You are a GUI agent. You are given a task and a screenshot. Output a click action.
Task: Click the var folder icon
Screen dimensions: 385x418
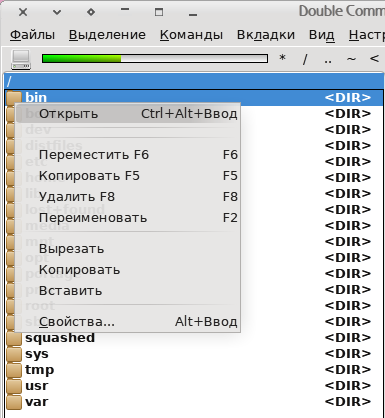tap(14, 402)
